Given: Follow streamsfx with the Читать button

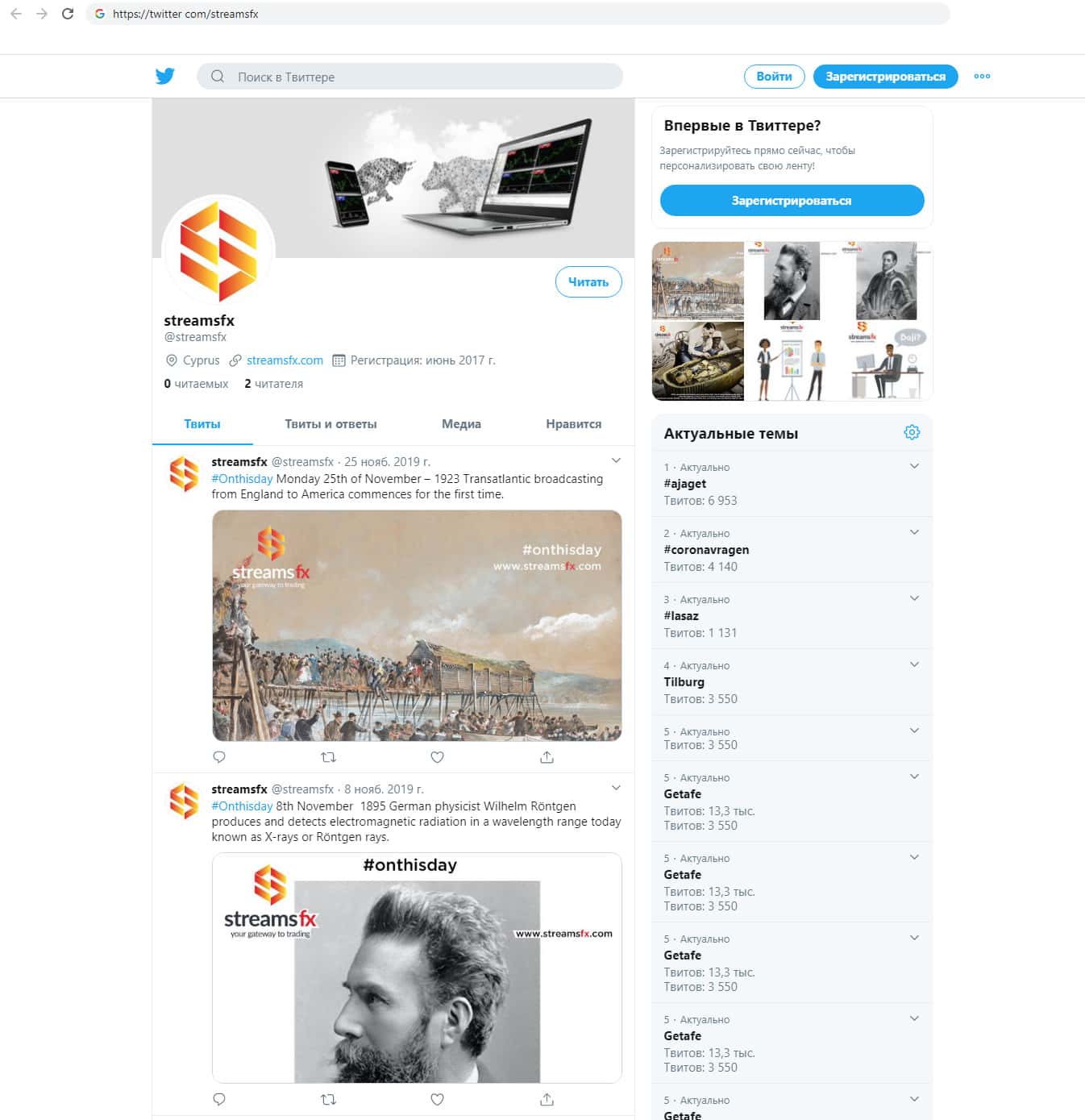Looking at the screenshot, I should pos(588,281).
